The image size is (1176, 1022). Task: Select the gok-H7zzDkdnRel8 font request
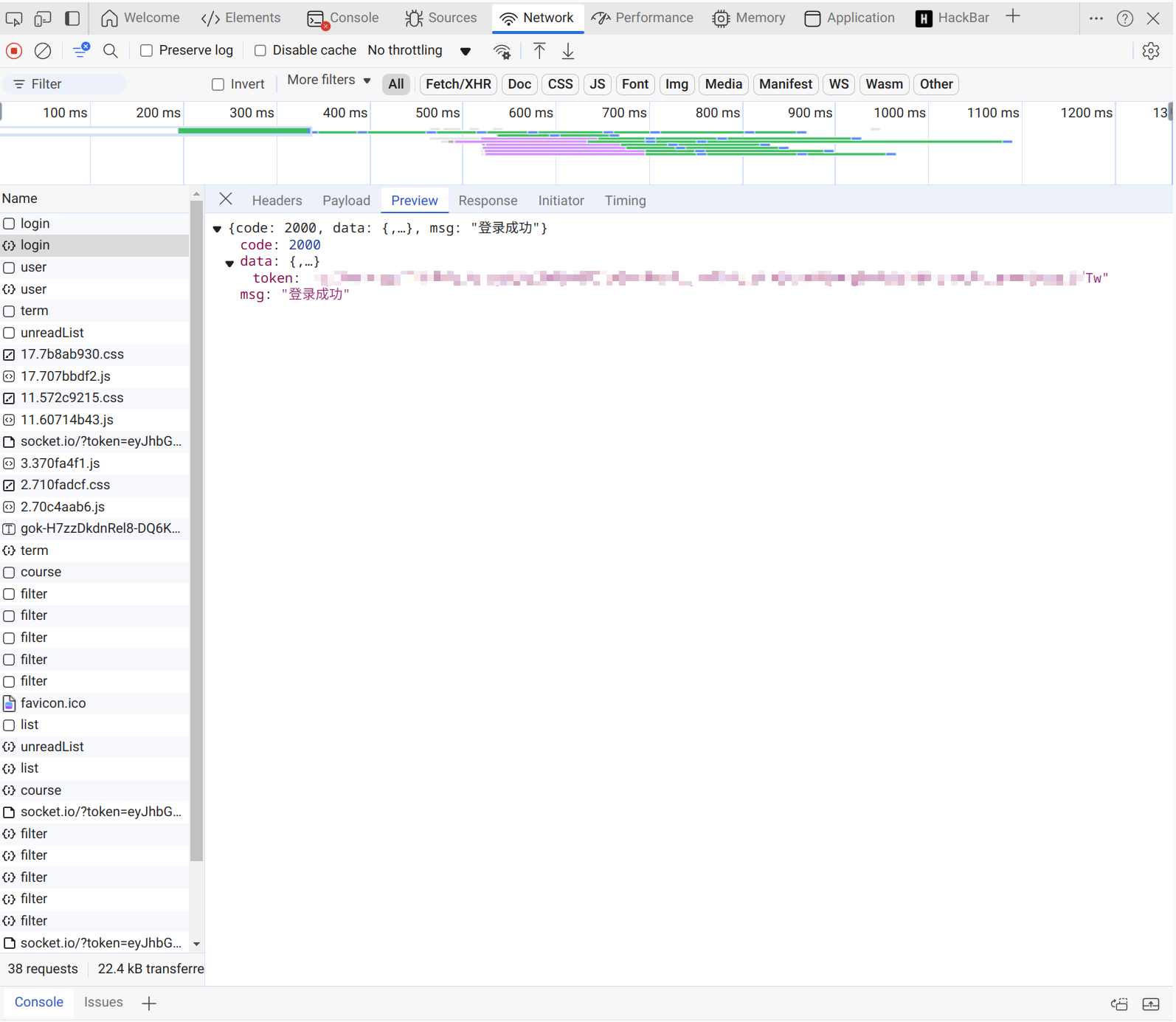(x=94, y=528)
